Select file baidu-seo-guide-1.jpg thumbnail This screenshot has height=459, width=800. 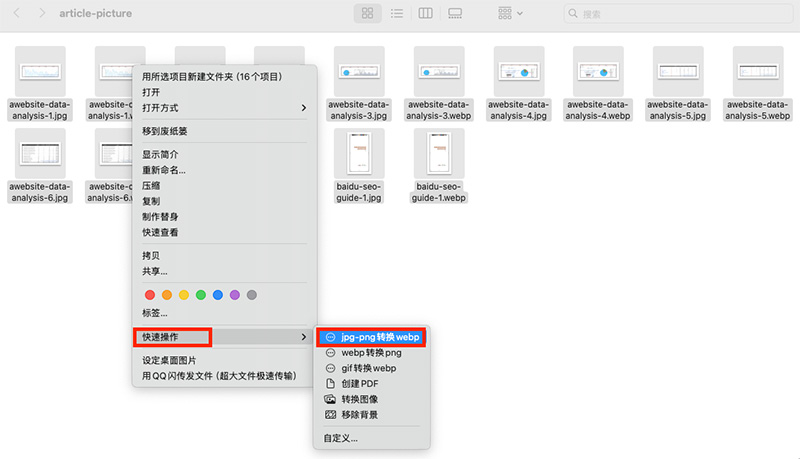click(359, 154)
